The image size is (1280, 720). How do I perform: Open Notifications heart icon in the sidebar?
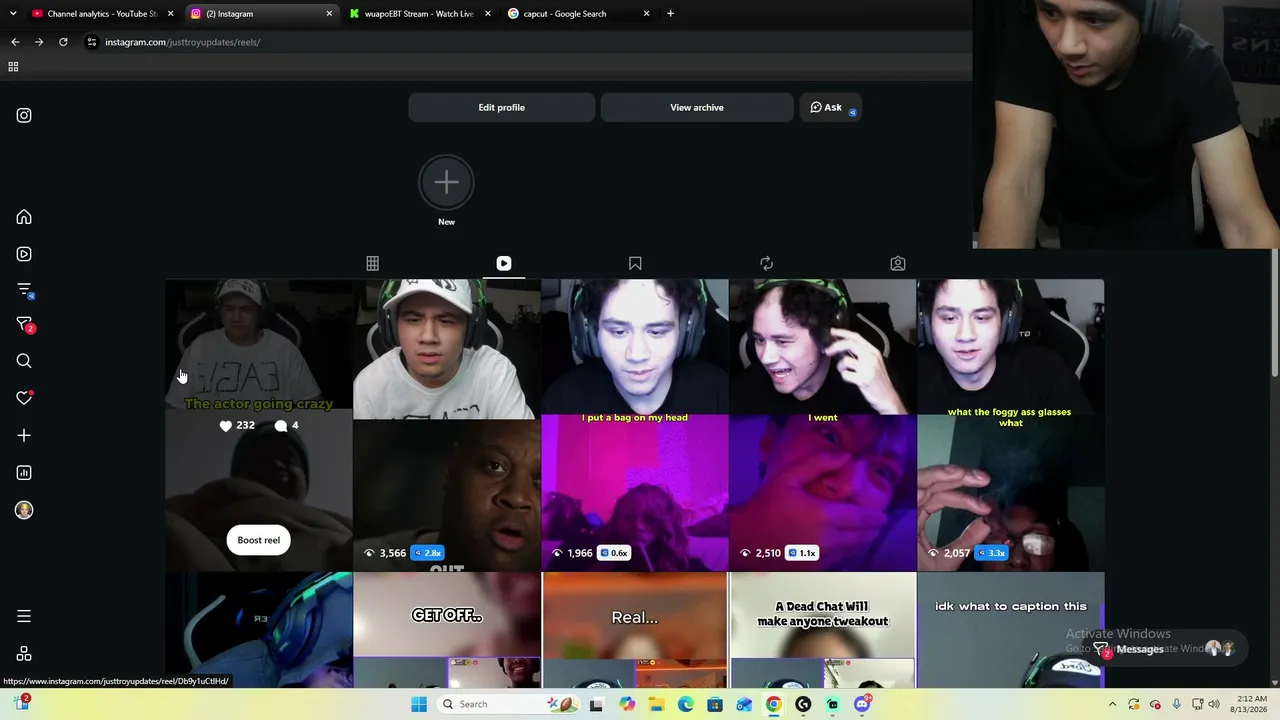click(24, 398)
